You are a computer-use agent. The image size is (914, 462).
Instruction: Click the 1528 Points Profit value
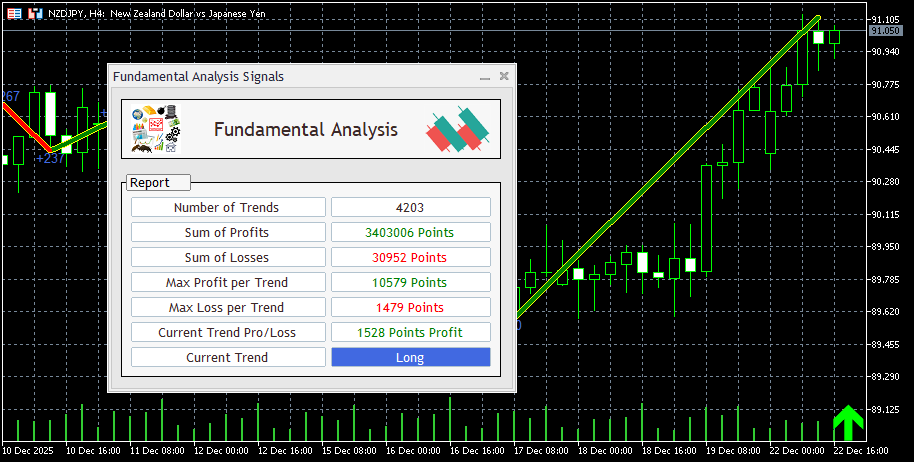(410, 333)
